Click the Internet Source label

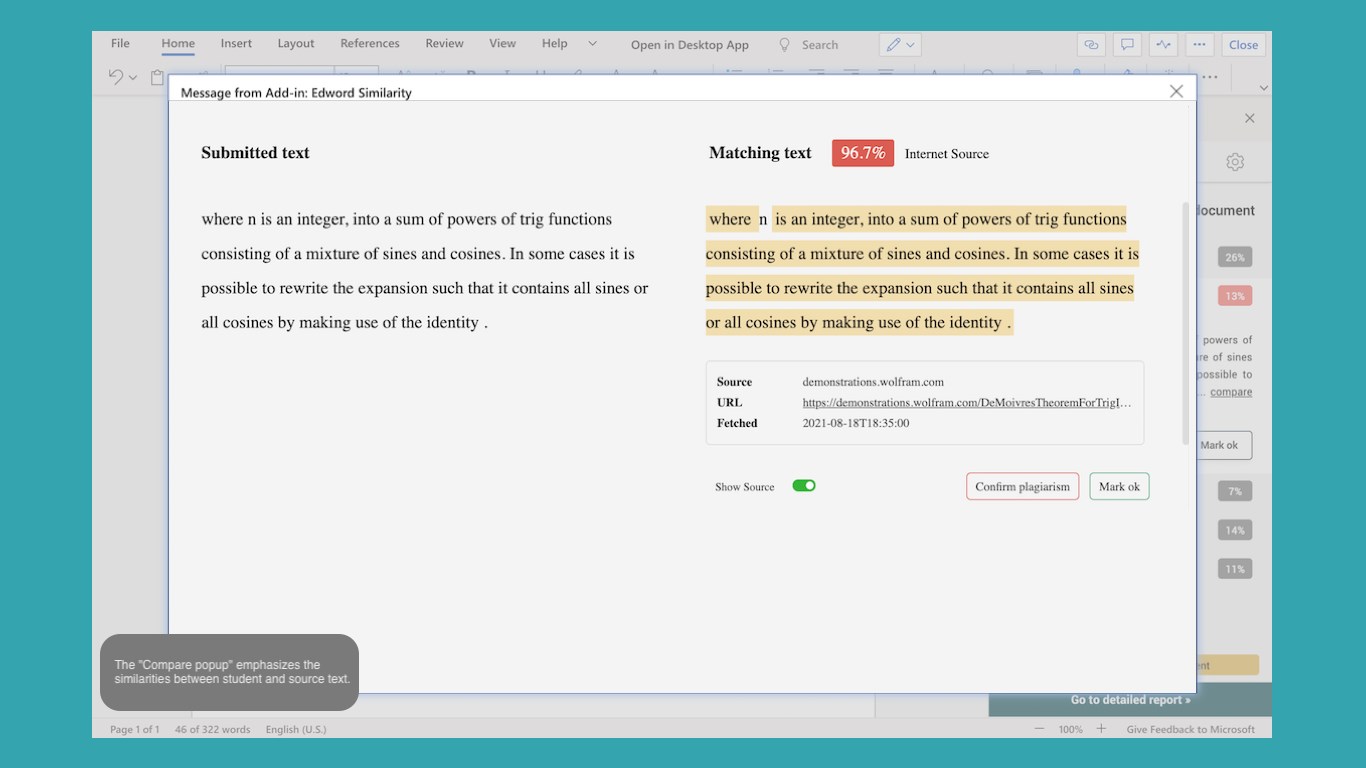point(947,154)
